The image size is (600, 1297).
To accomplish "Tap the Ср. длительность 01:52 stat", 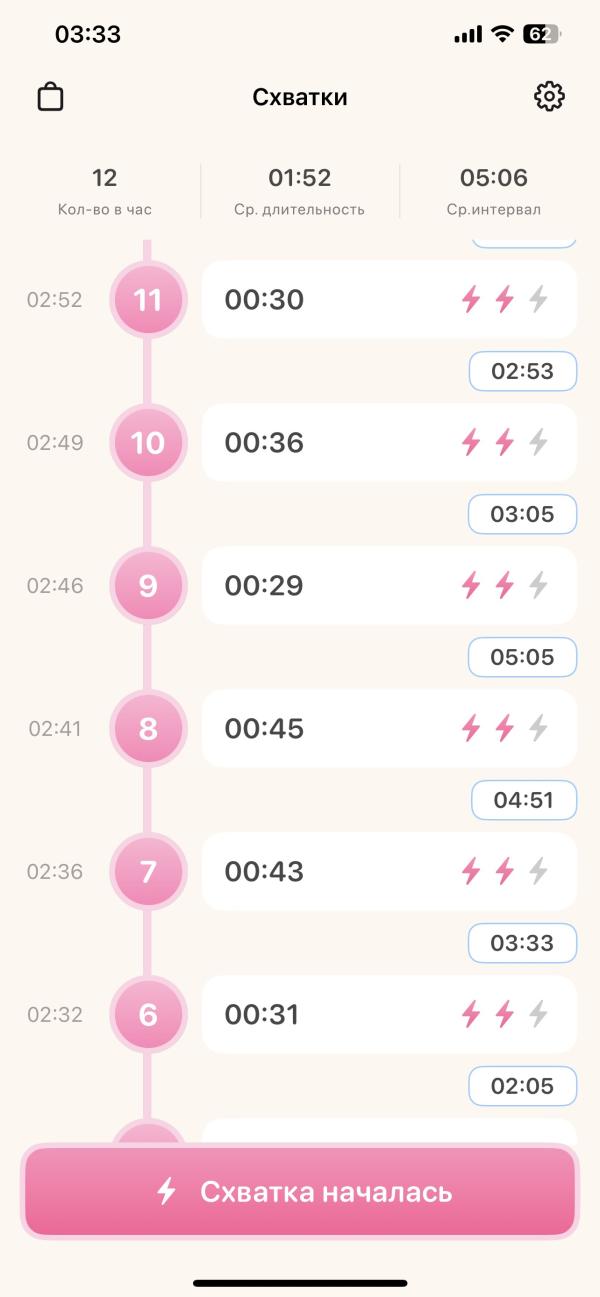I will (x=300, y=192).
